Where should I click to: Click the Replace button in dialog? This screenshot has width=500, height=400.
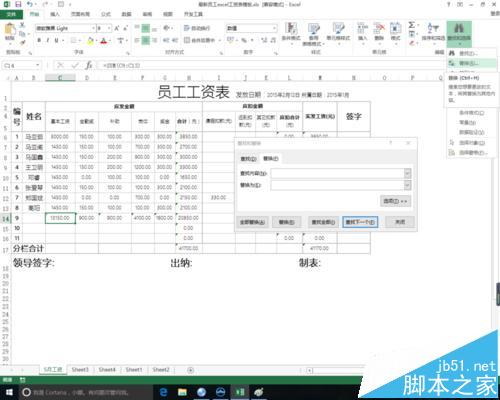pos(287,222)
